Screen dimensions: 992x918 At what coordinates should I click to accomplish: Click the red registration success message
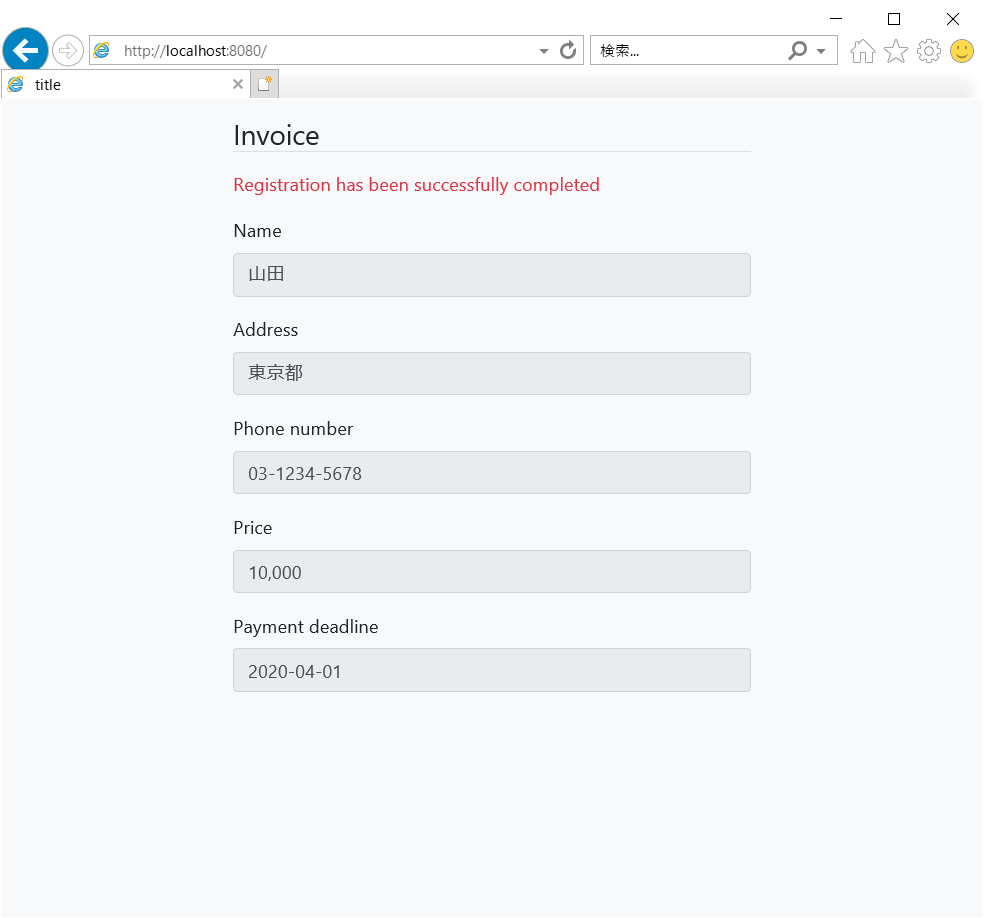[x=416, y=185]
